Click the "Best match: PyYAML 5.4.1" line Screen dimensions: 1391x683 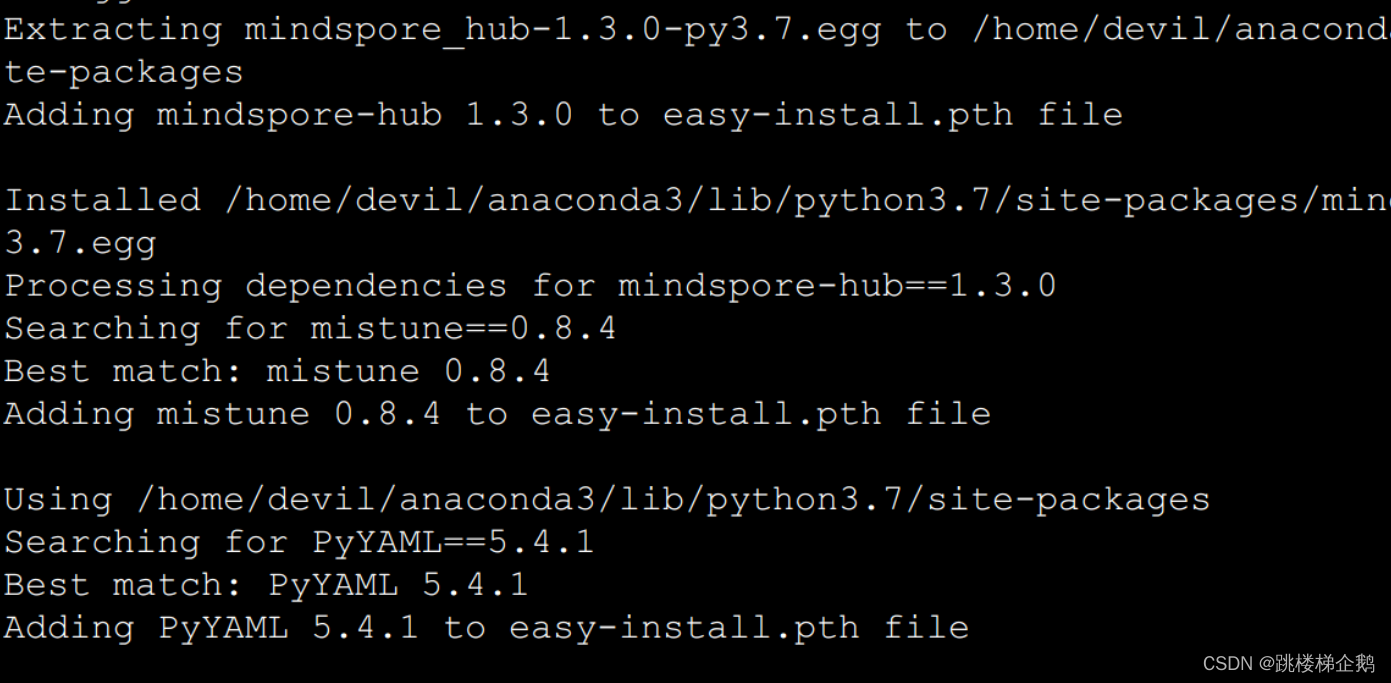[266, 585]
